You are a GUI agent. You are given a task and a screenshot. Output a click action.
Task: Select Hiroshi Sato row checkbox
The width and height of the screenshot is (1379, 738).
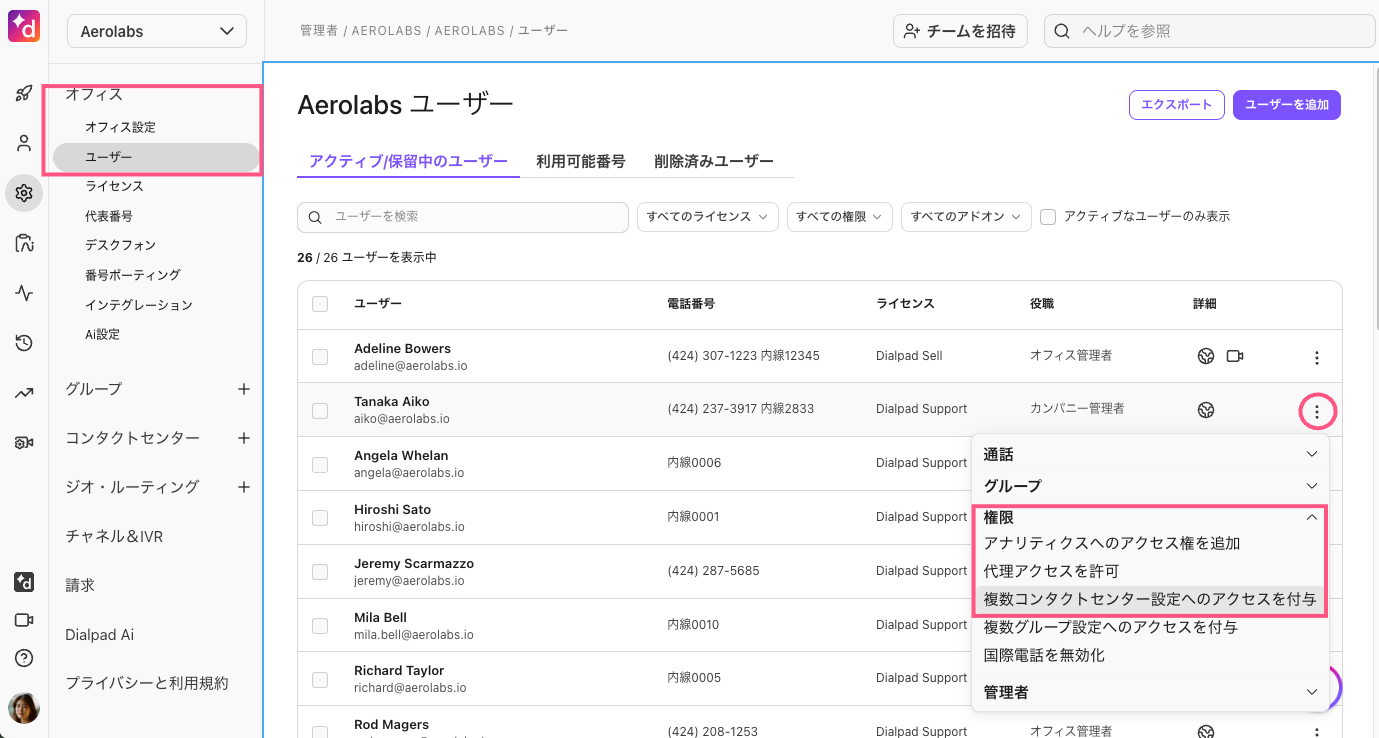320,518
